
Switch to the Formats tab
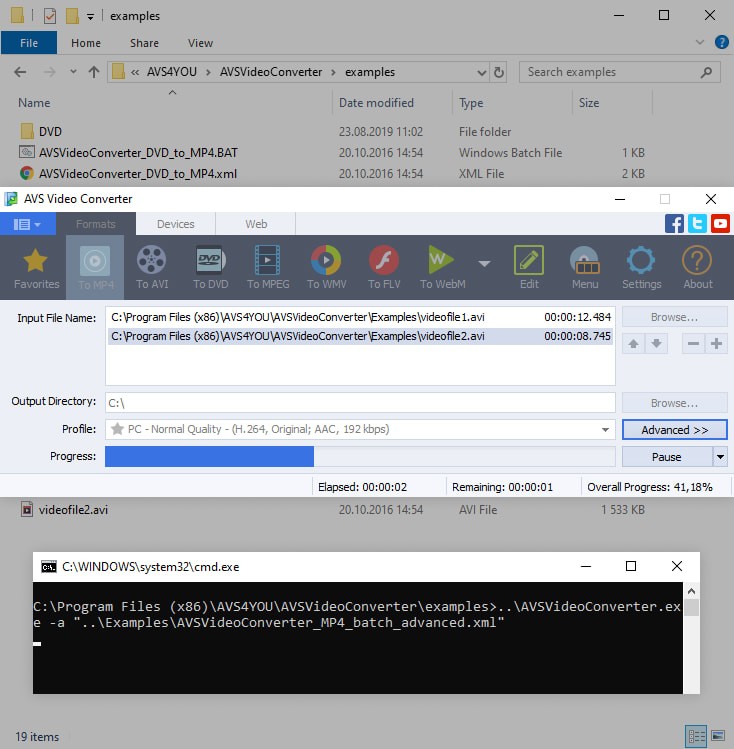coord(96,224)
